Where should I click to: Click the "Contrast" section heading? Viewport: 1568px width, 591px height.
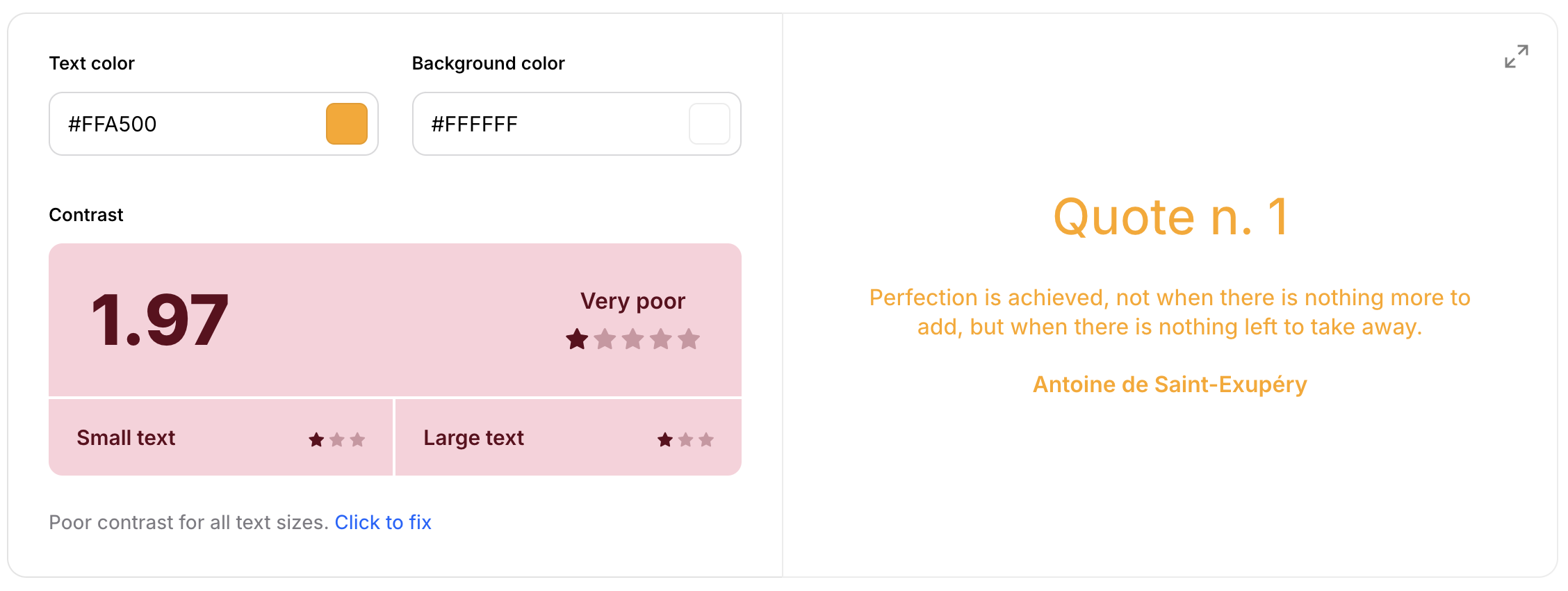(x=86, y=215)
